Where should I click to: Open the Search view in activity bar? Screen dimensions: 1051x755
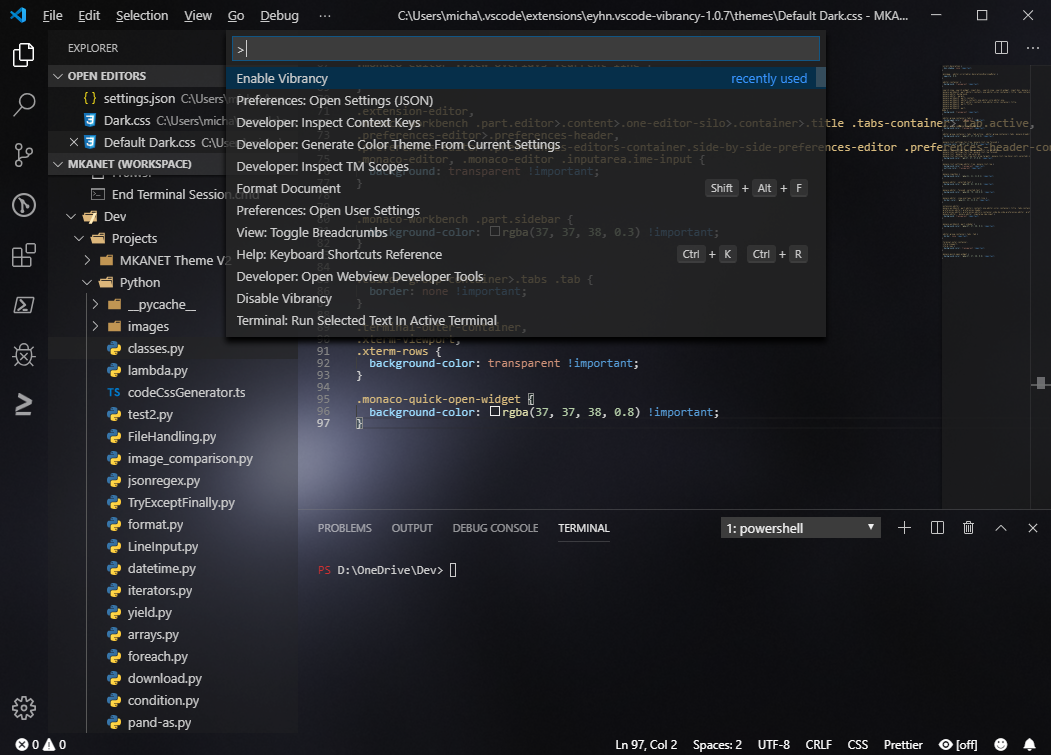click(x=23, y=105)
